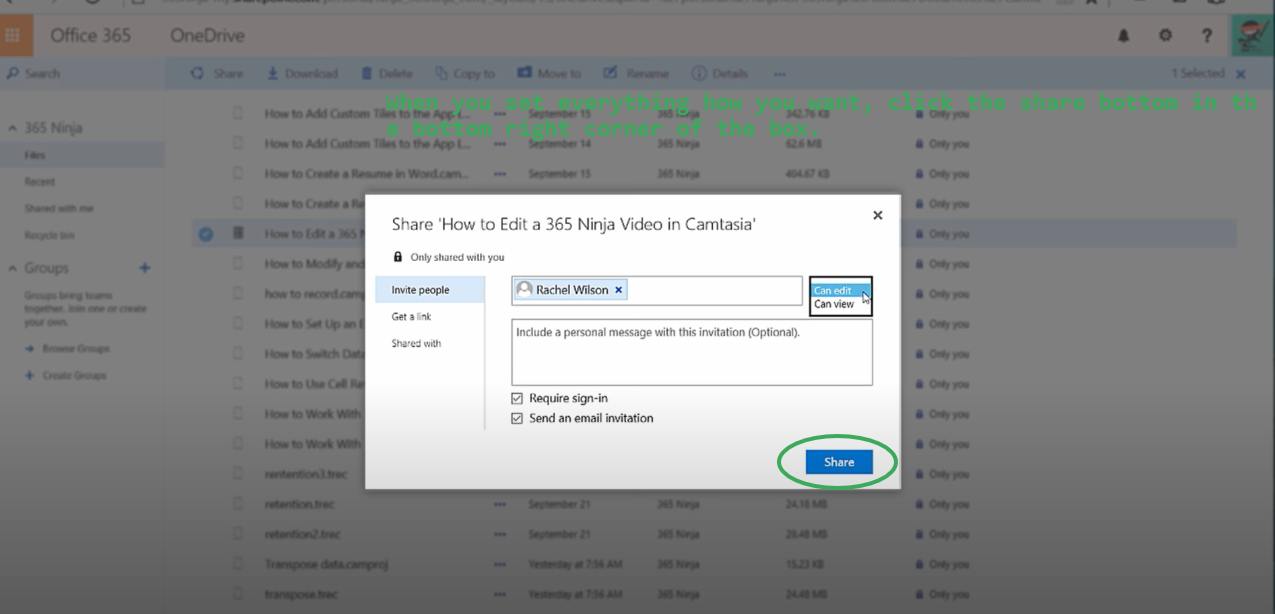This screenshot has width=1275, height=614.
Task: Choose Can edit in the permission dropdown
Action: point(841,291)
